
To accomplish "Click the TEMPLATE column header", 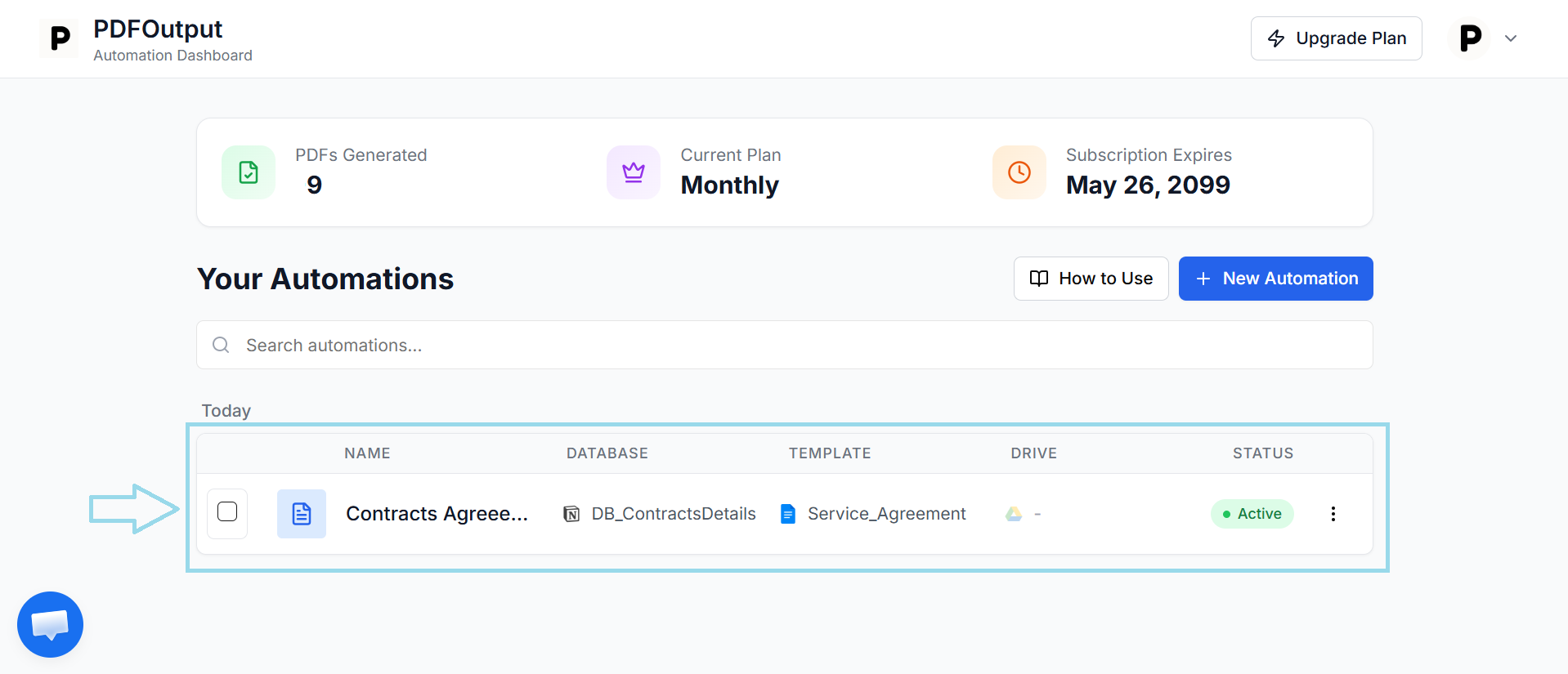I will [x=830, y=453].
